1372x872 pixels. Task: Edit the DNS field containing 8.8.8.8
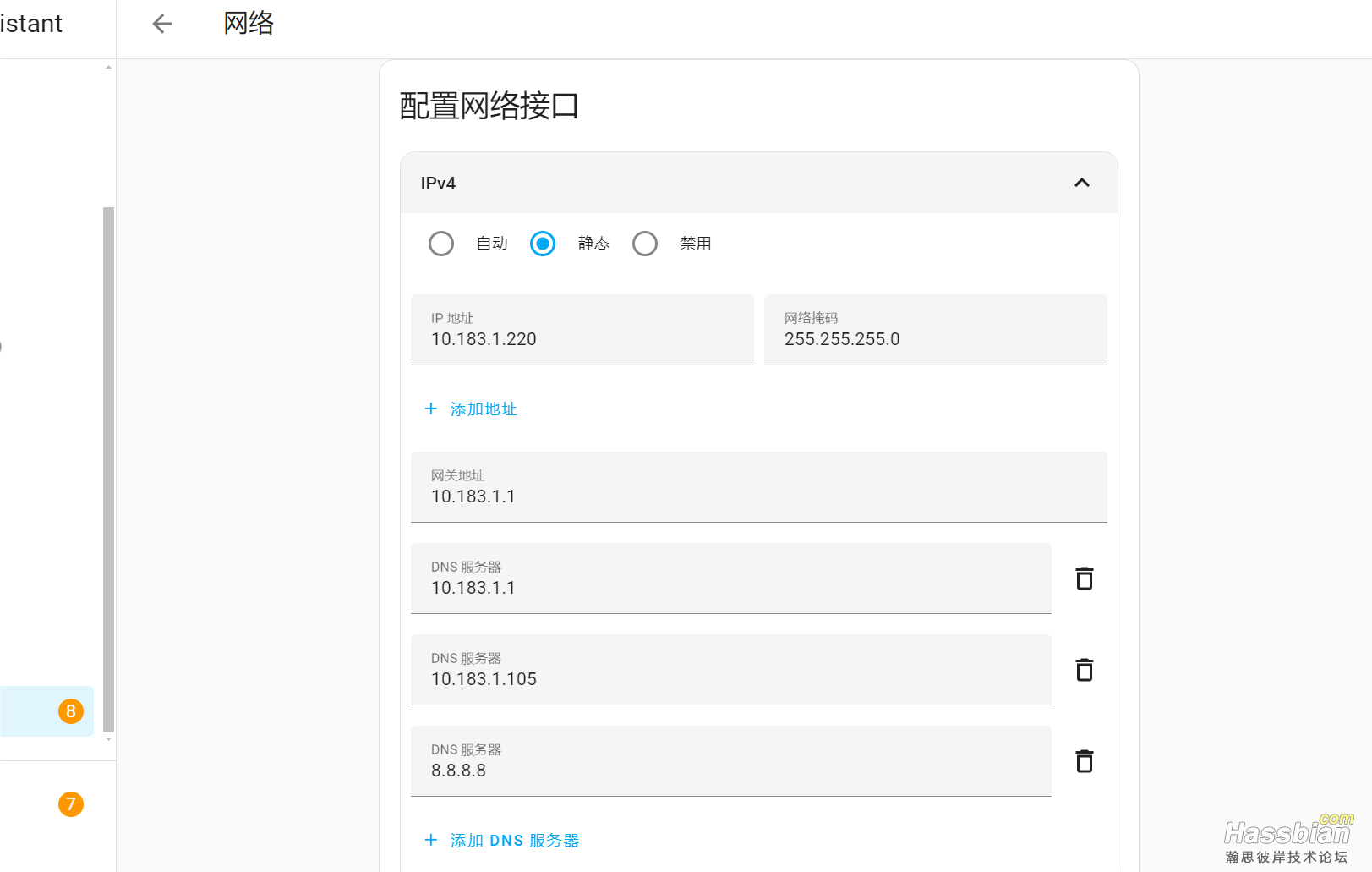731,761
